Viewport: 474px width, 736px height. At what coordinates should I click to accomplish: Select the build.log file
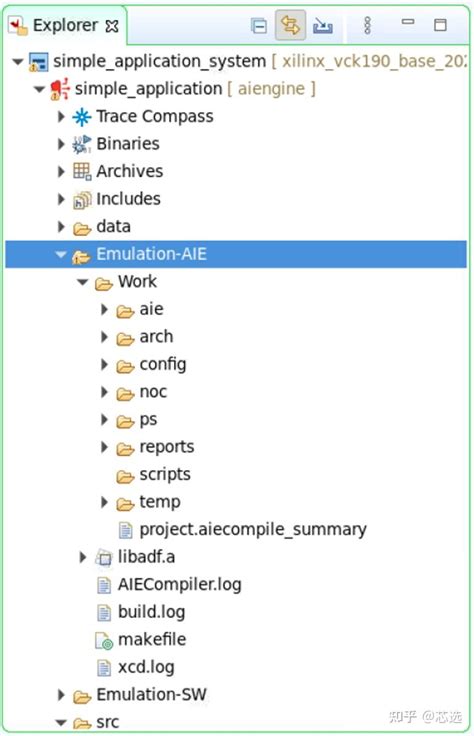point(151,612)
